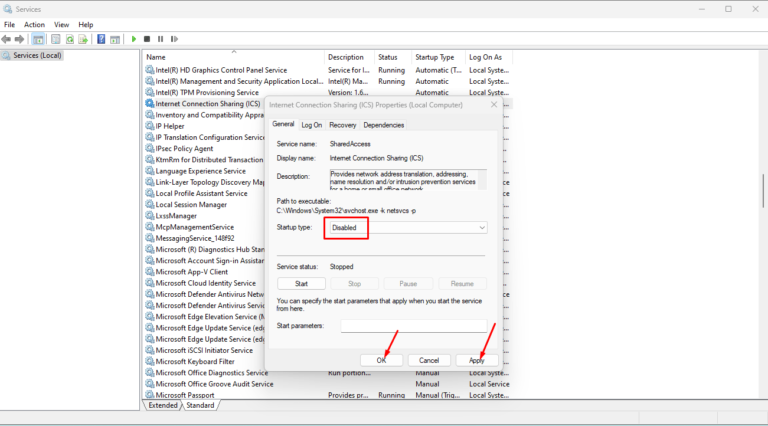Viewport: 768px width, 426px height.
Task: Click the gear icon beside Microsoft Passport
Action: [149, 395]
